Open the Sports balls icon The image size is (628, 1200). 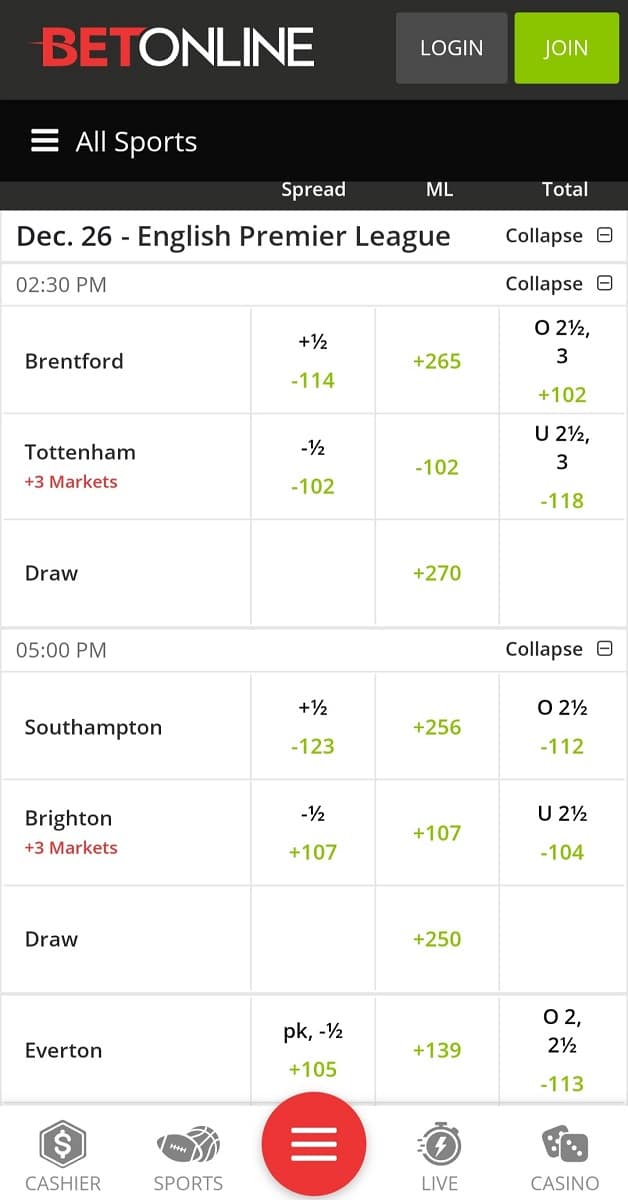pyautogui.click(x=188, y=1145)
